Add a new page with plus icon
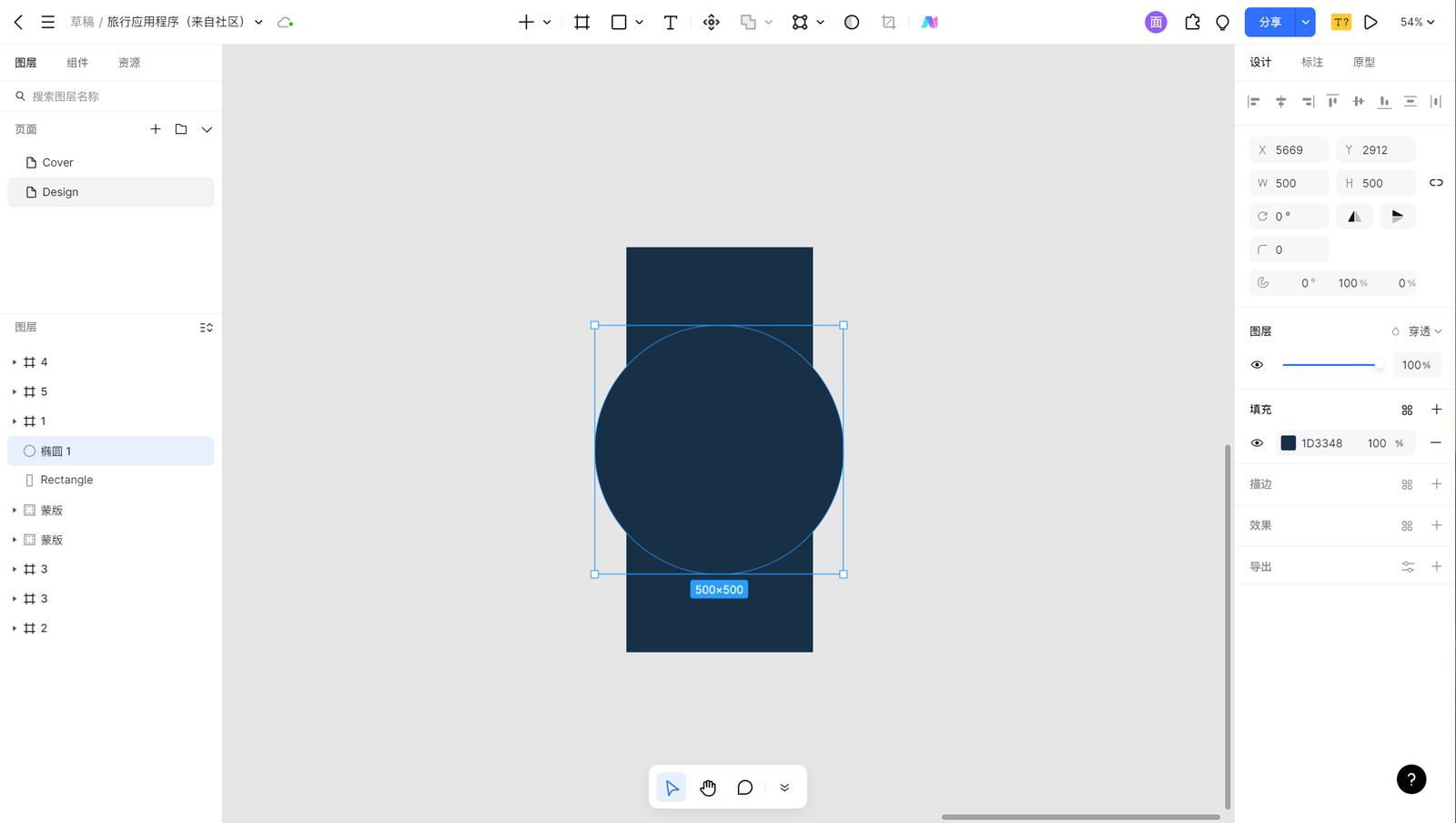 156,129
